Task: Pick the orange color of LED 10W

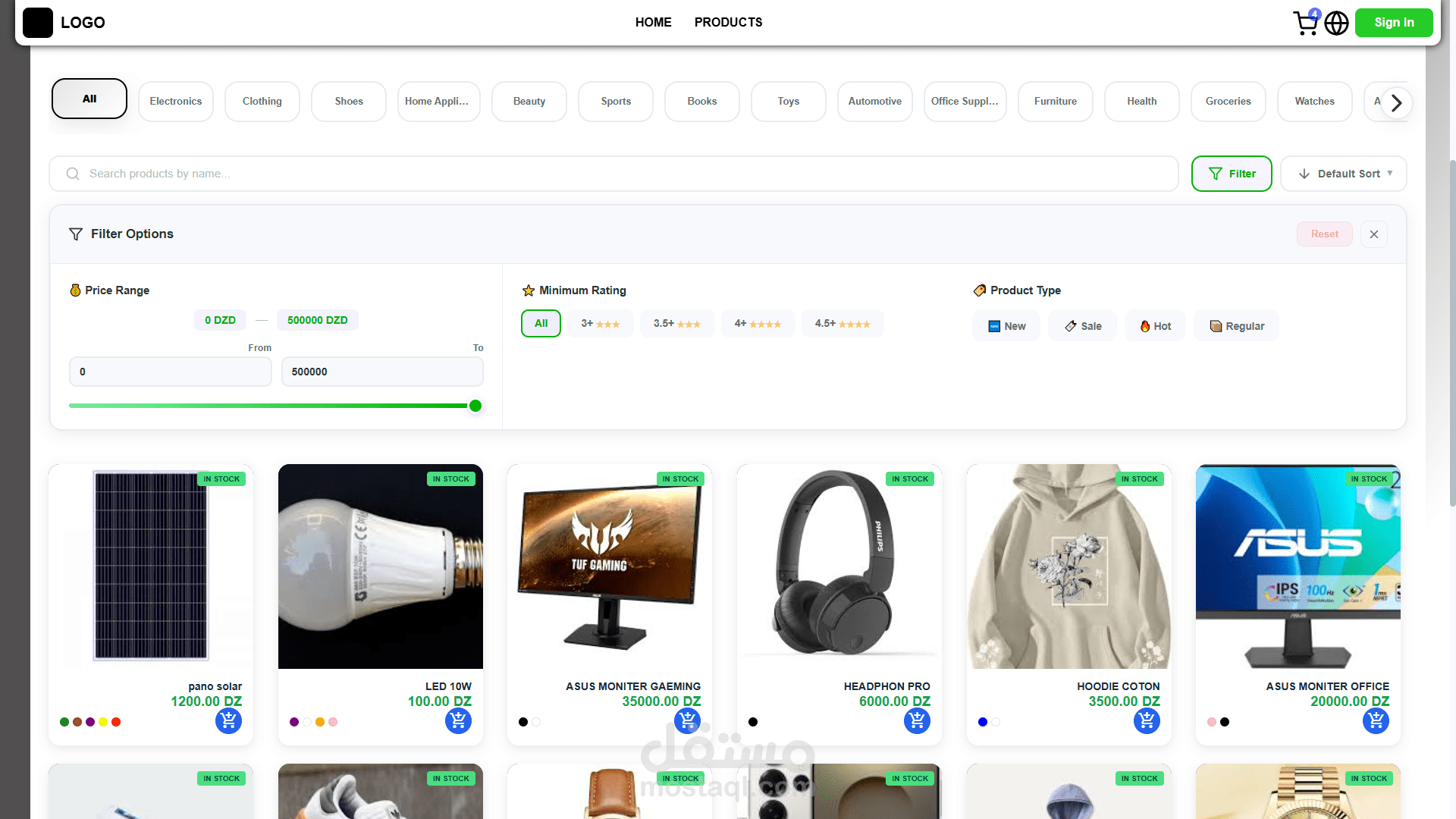Action: tap(320, 722)
